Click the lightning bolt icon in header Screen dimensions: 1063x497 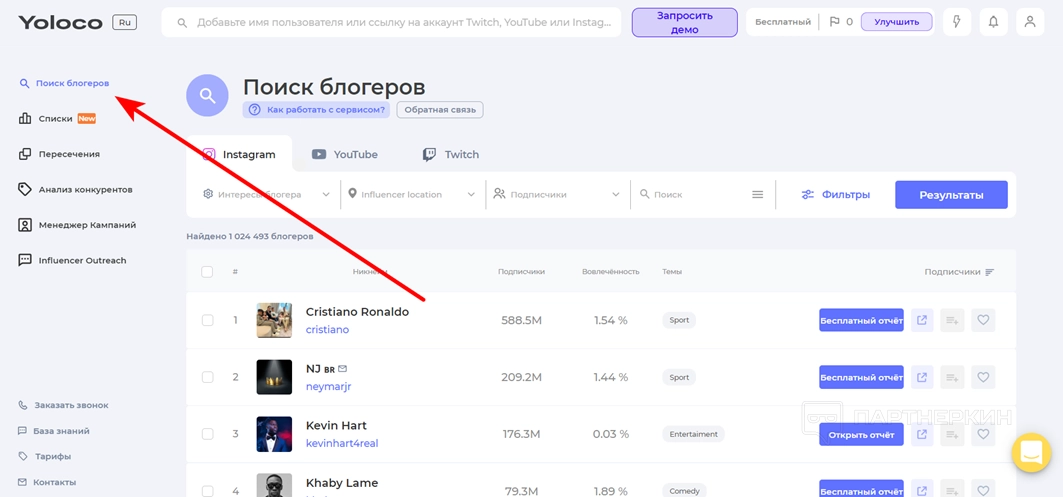tap(957, 22)
